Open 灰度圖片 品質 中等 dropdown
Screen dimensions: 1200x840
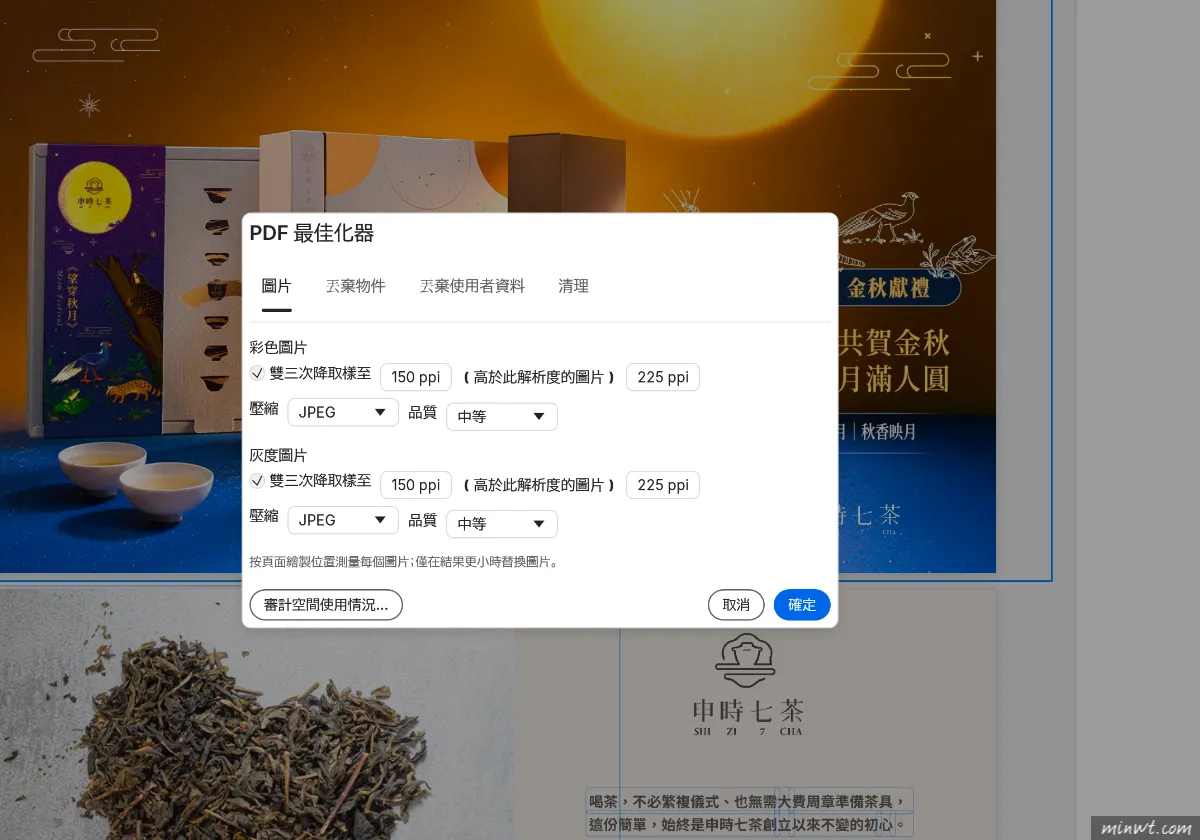point(502,524)
